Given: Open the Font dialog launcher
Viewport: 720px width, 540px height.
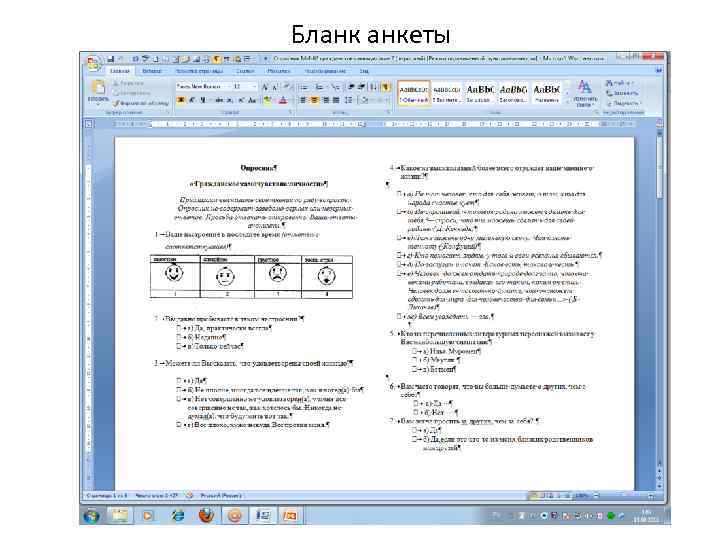Looking at the screenshot, I should 290,112.
